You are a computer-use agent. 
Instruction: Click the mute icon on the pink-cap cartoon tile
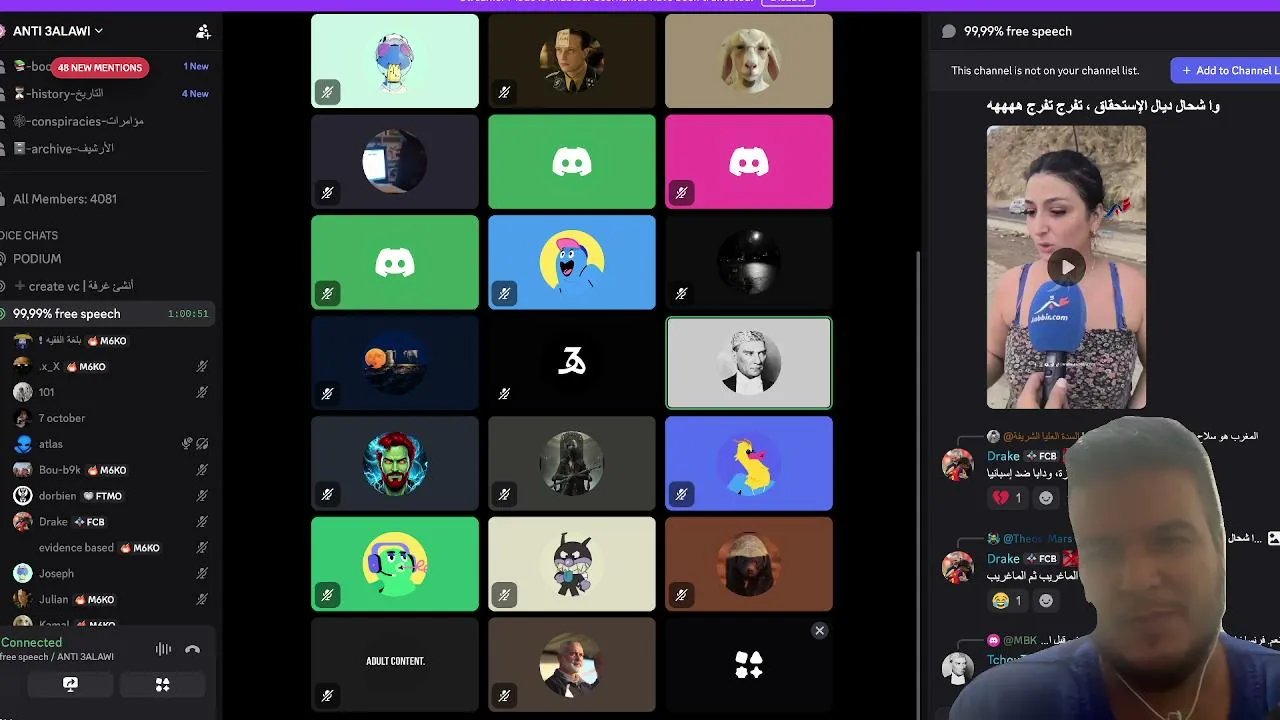(504, 294)
